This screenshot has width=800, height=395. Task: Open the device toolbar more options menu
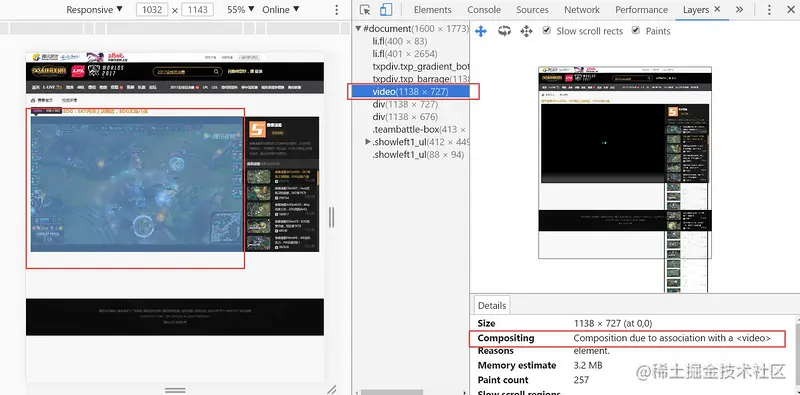tap(336, 10)
